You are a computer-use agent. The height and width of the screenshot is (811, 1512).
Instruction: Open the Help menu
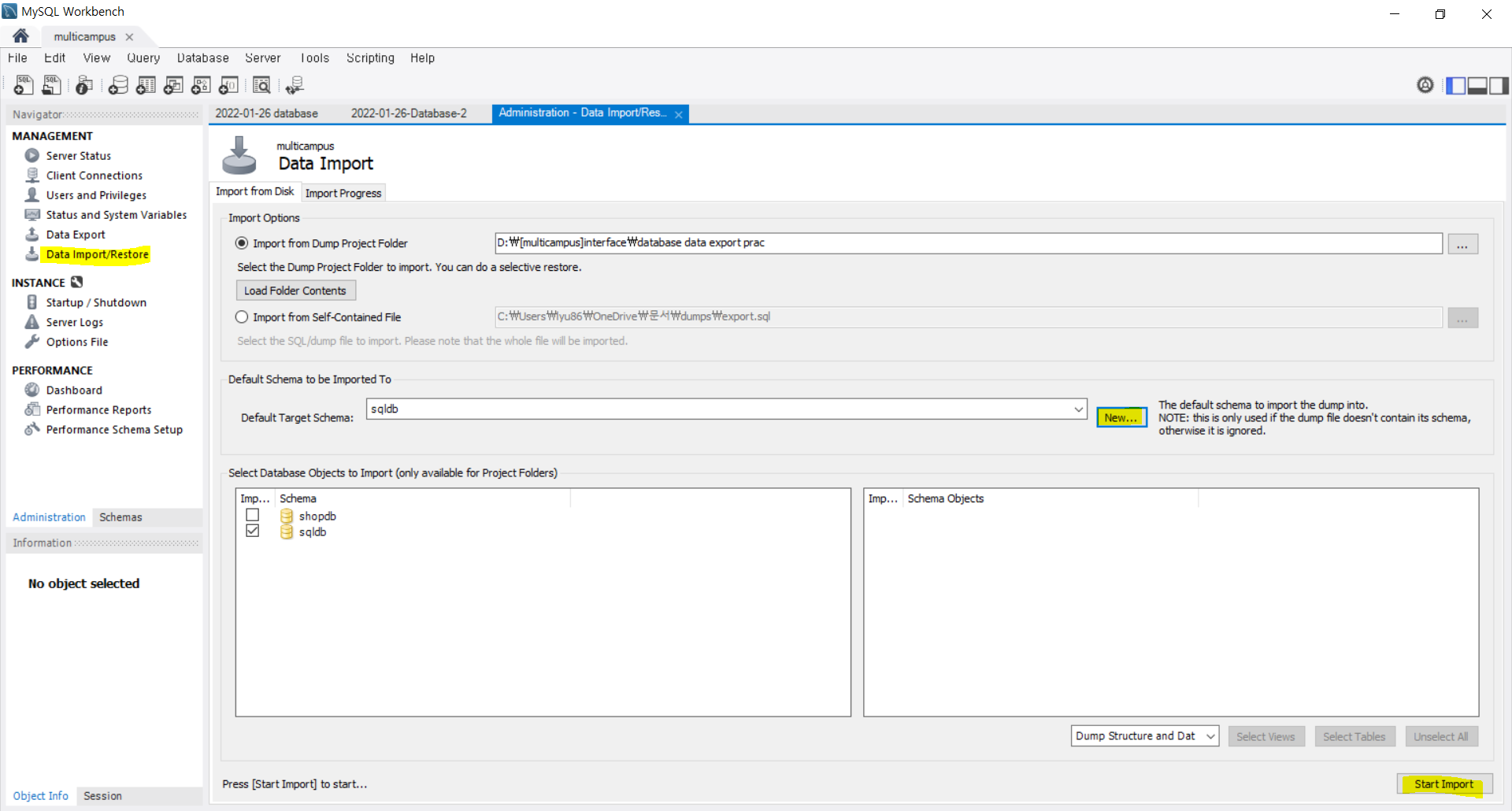(x=422, y=58)
